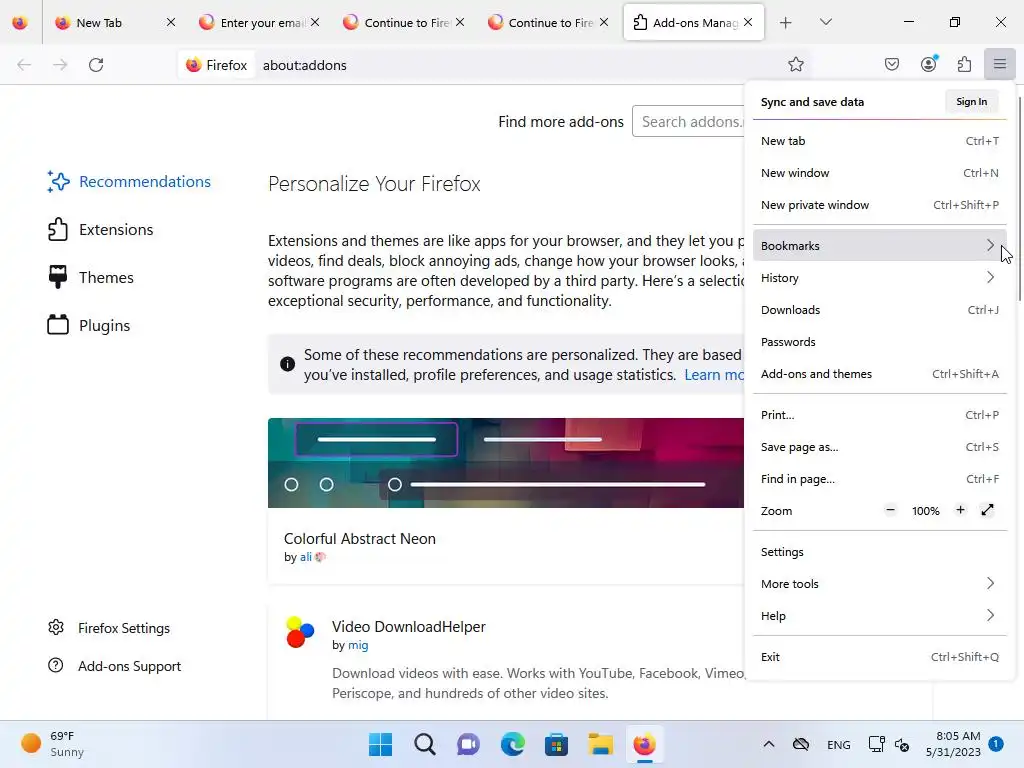This screenshot has height=768, width=1024.
Task: Bookmark this page with the star icon
Action: tap(795, 64)
